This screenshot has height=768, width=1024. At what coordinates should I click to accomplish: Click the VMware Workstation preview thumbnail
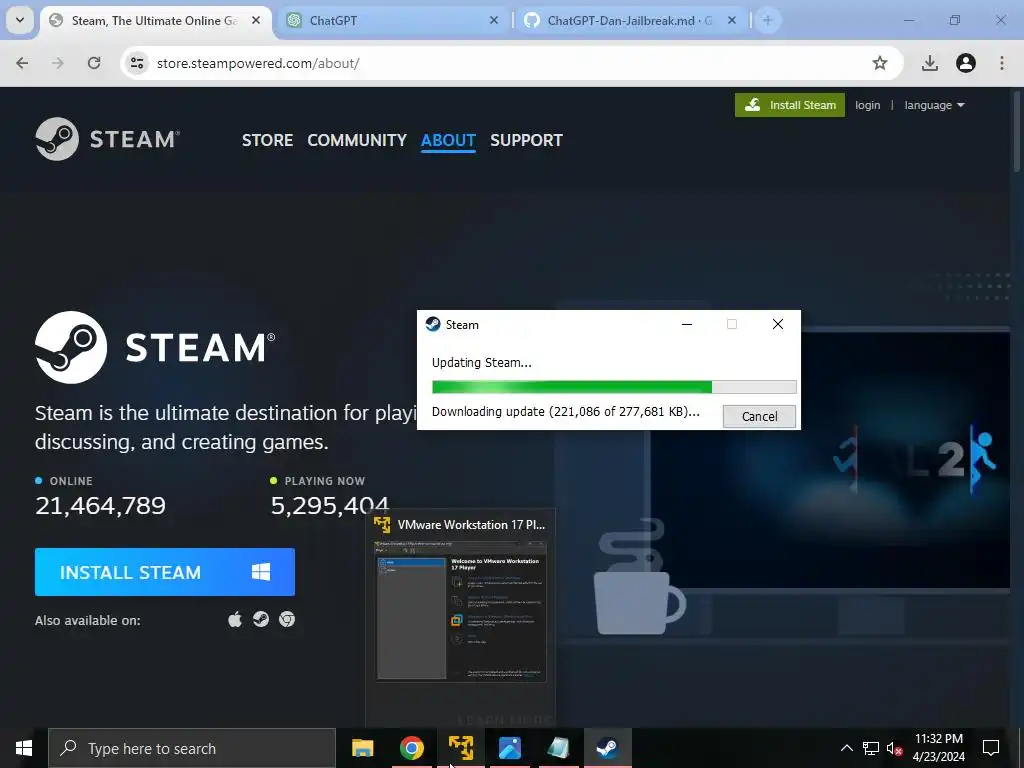click(461, 611)
